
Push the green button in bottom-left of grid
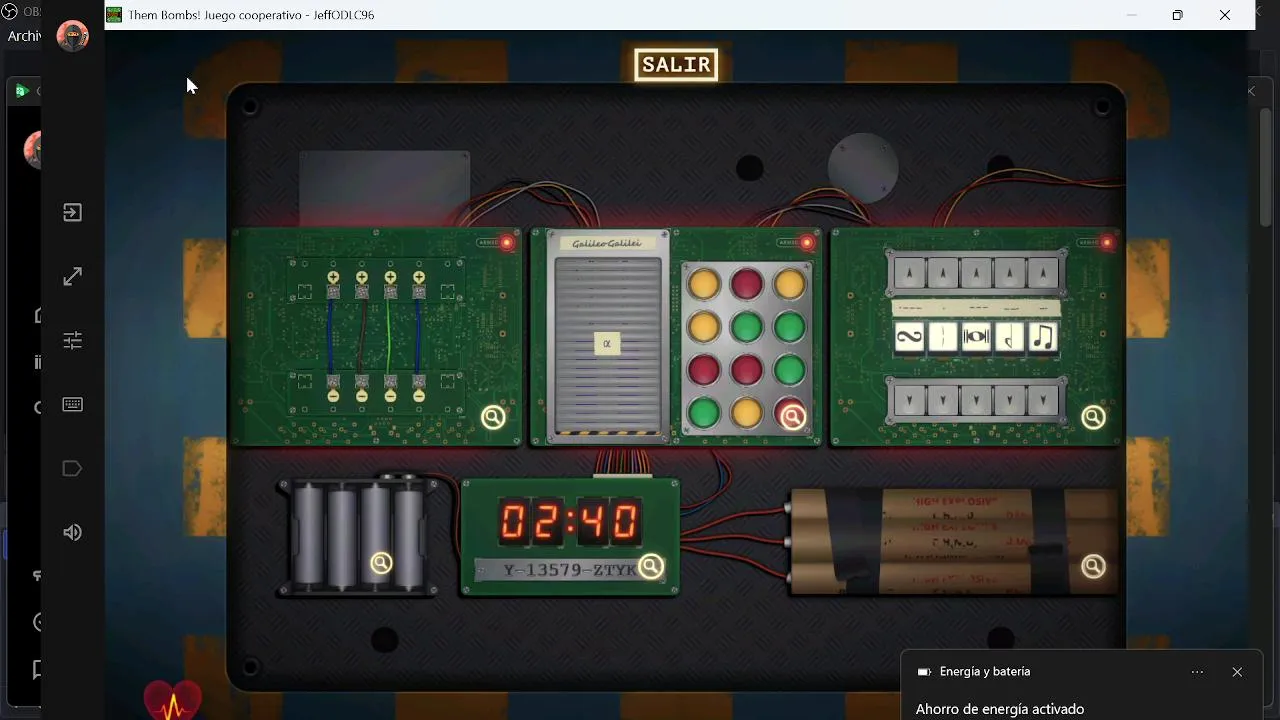(x=704, y=412)
